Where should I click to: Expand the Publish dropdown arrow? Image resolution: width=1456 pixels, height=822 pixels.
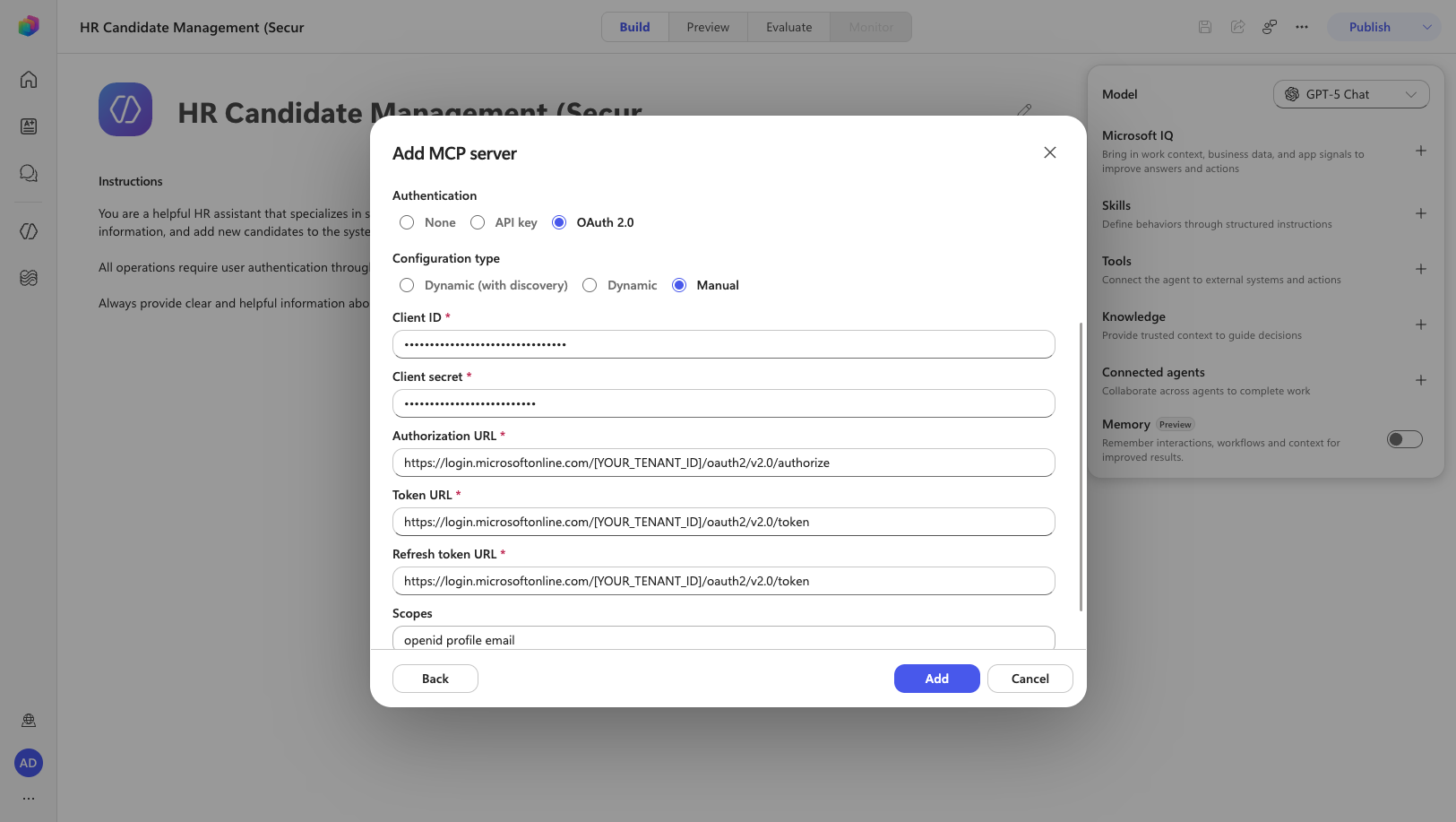1426,27
